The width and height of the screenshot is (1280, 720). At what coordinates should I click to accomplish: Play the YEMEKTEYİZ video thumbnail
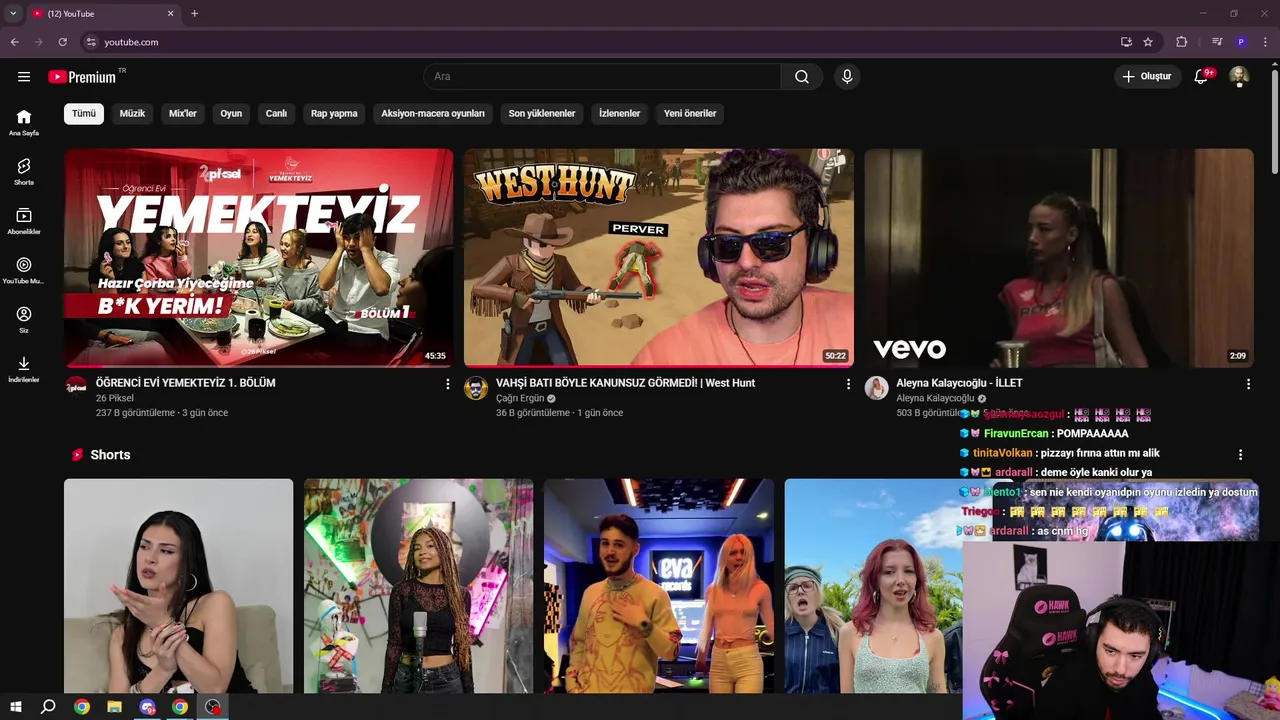point(259,258)
